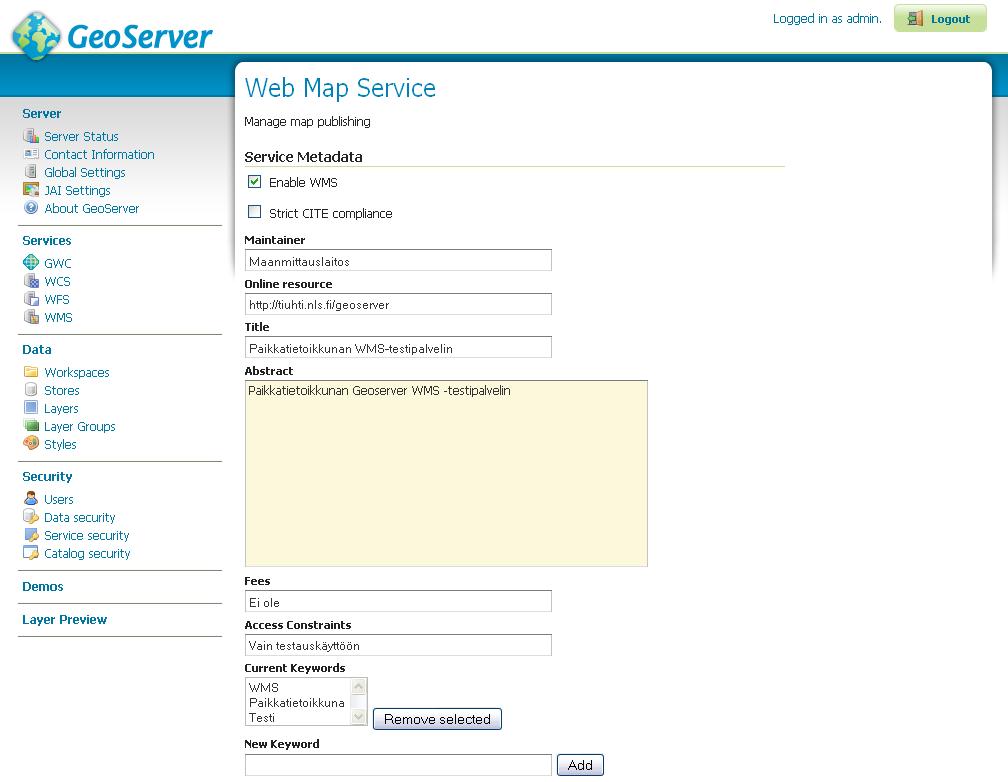Click the Styles palette icon
The image size is (1008, 782).
tap(31, 443)
